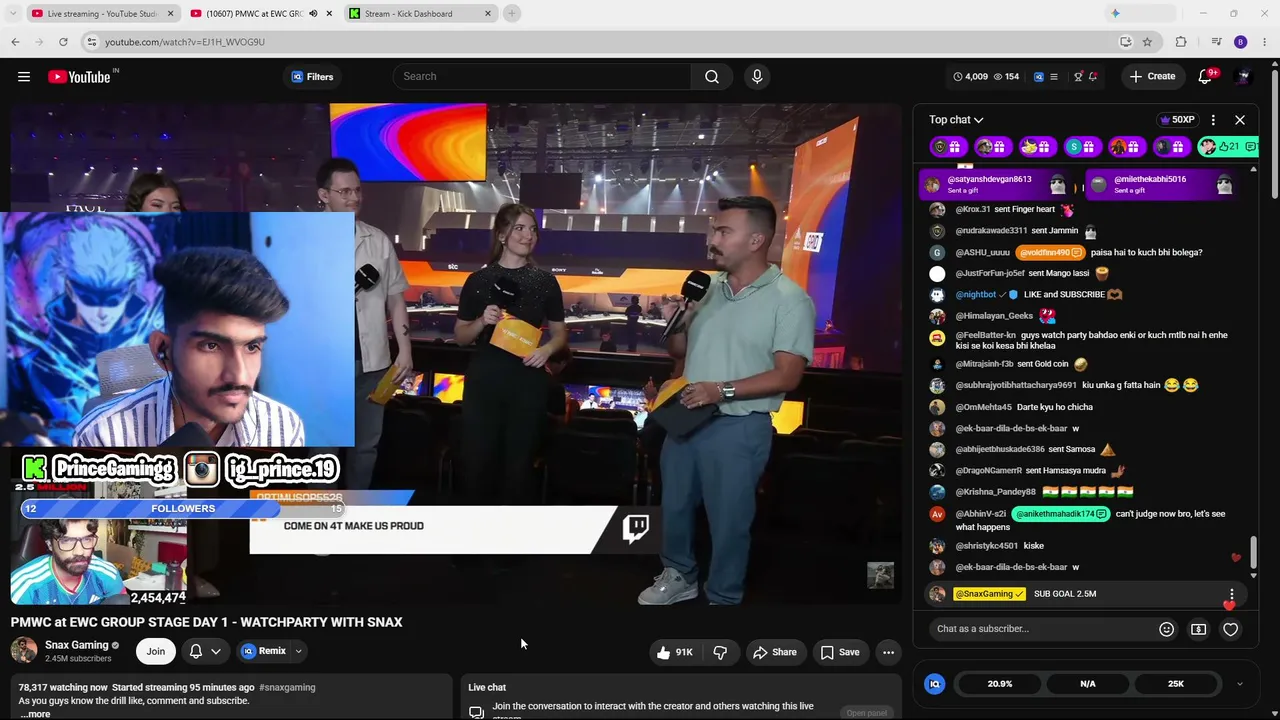This screenshot has width=1280, height=720.
Task: Click the Join membership button
Action: (x=156, y=651)
